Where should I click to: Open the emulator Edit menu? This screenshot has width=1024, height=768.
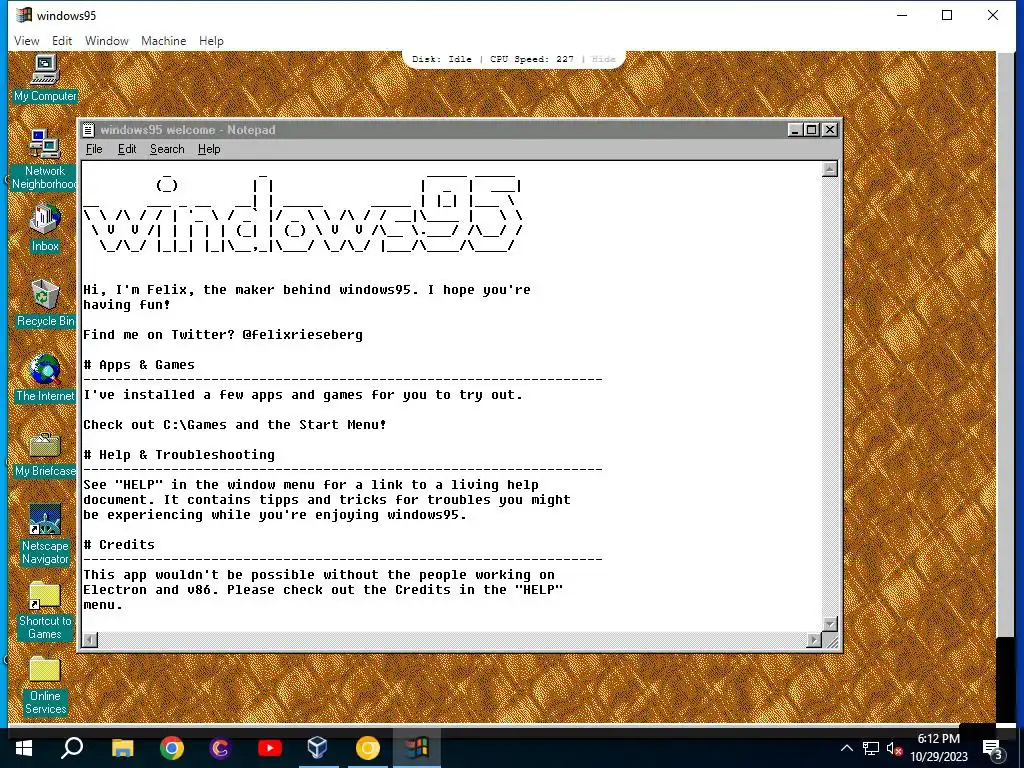[x=62, y=40]
